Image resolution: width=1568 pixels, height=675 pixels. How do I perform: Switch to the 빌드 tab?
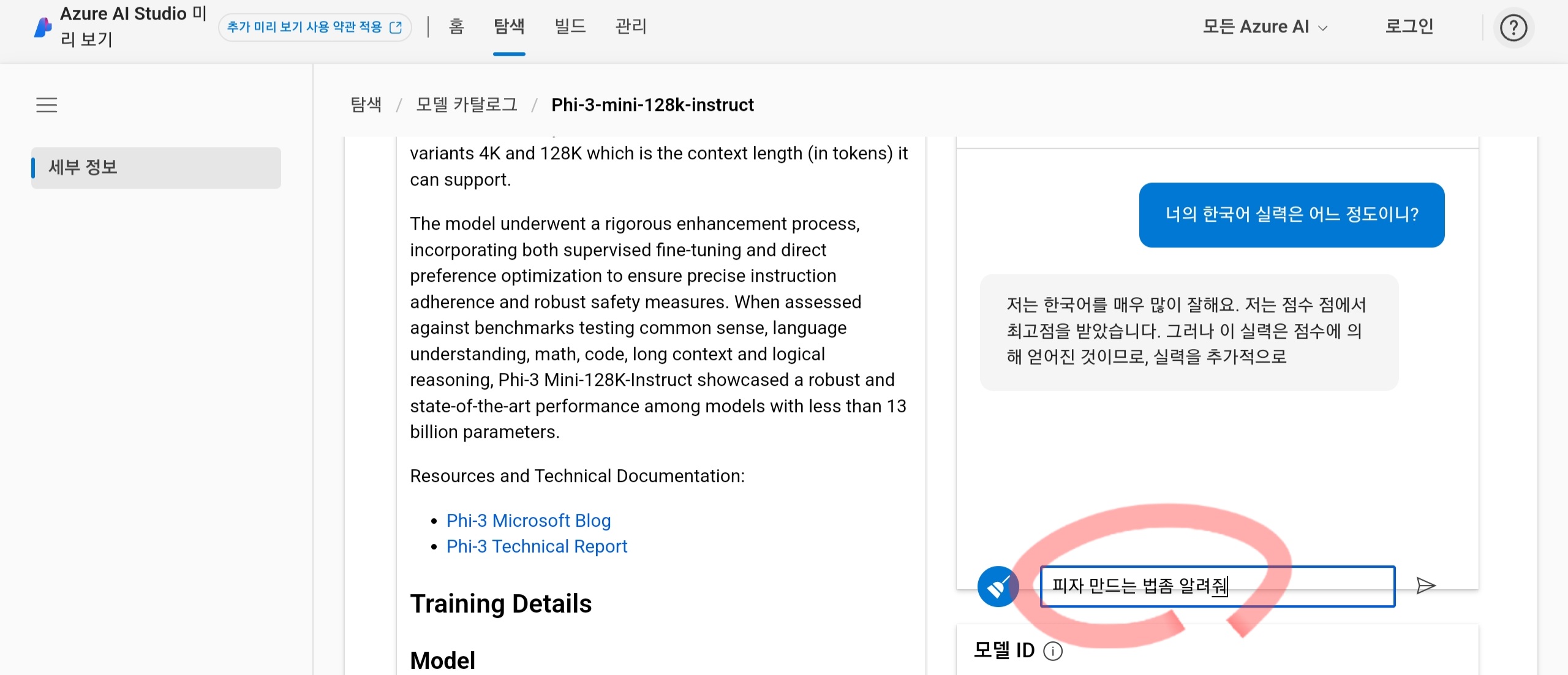tap(570, 26)
